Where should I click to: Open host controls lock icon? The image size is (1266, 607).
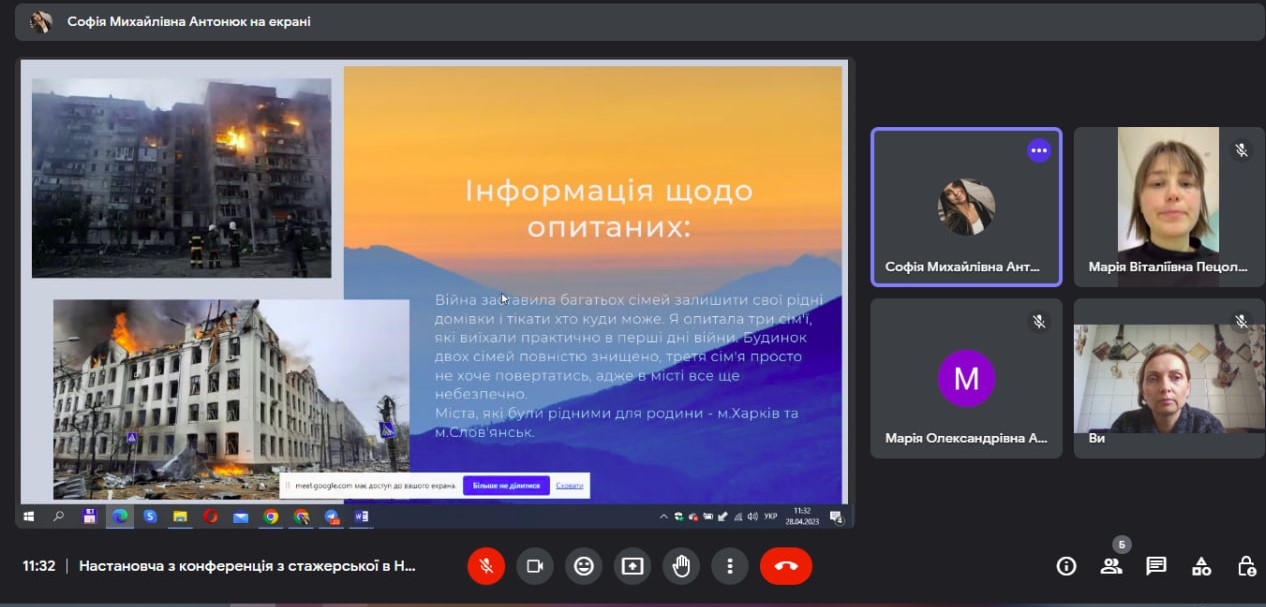[1245, 566]
